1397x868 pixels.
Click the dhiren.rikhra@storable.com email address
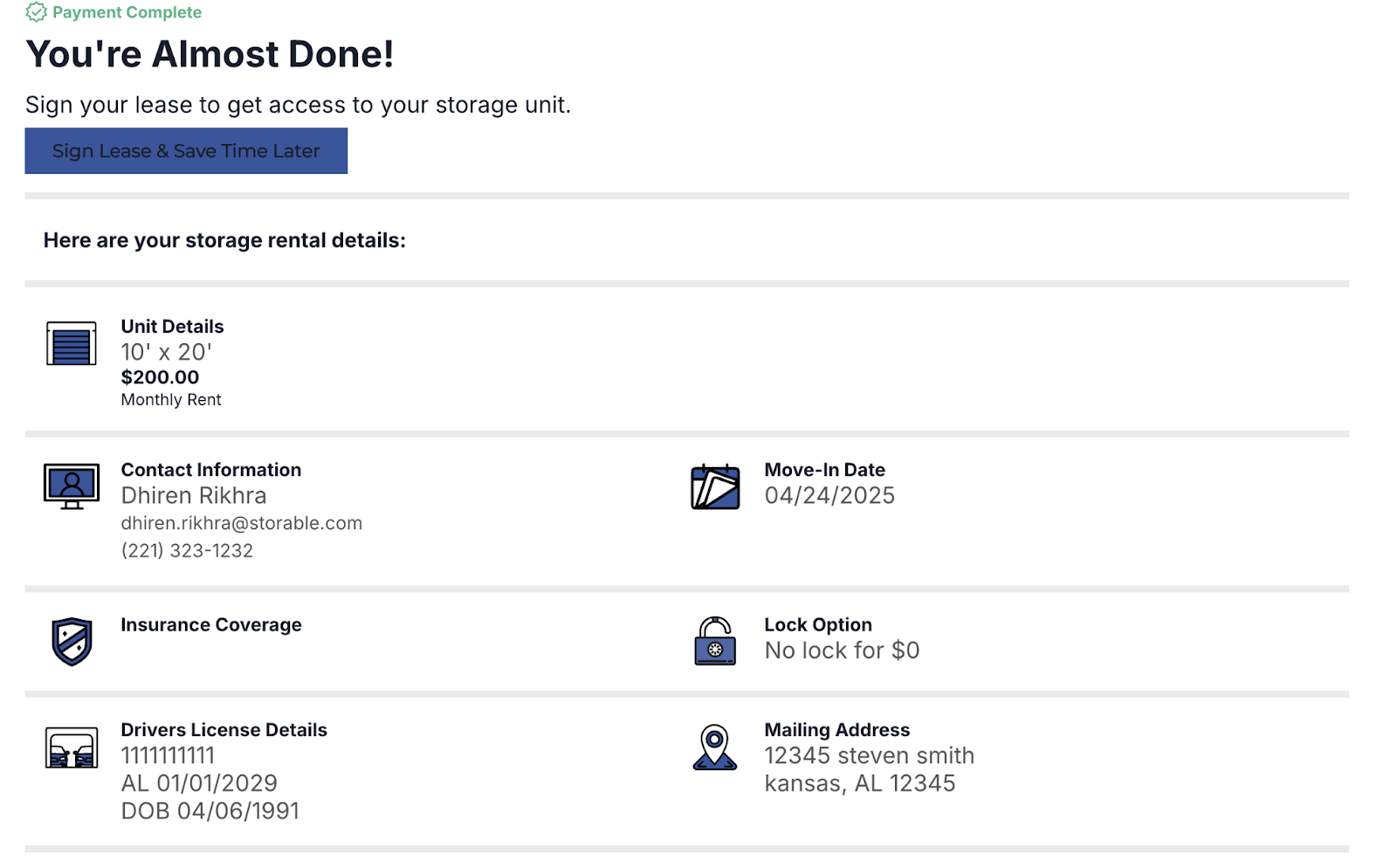point(241,523)
